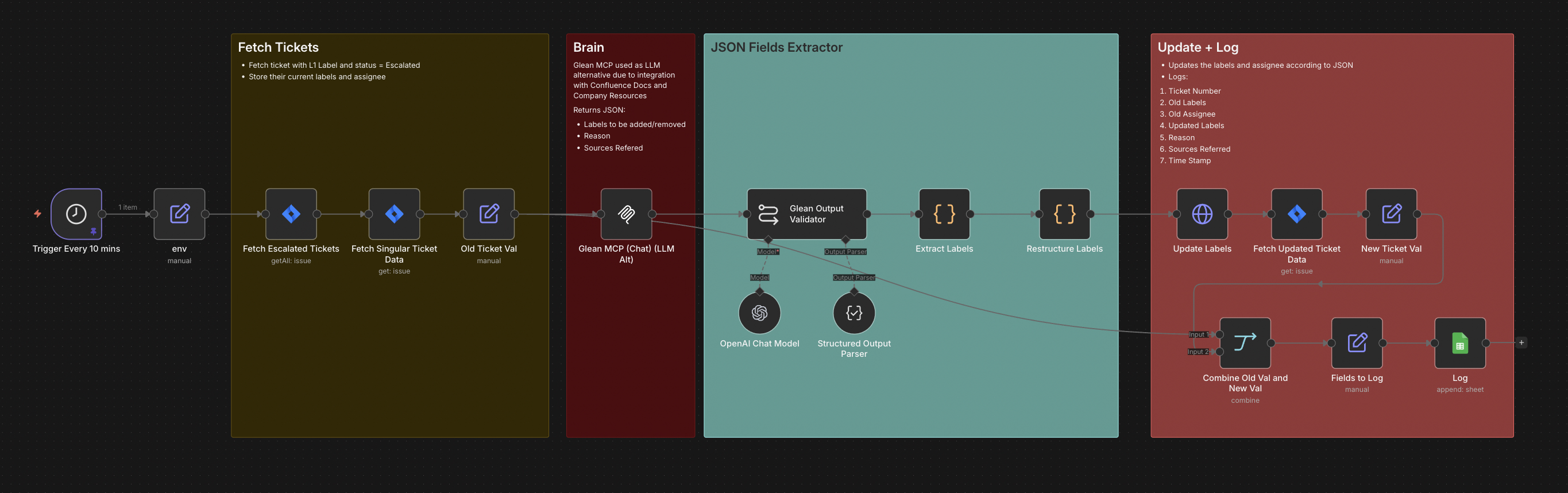The image size is (1568, 493).
Task: Open the Fetch Singular Ticket Data node
Action: [395, 214]
